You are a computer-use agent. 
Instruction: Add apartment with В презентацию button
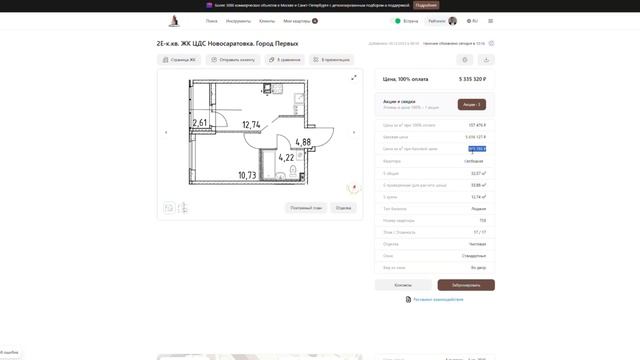click(331, 60)
